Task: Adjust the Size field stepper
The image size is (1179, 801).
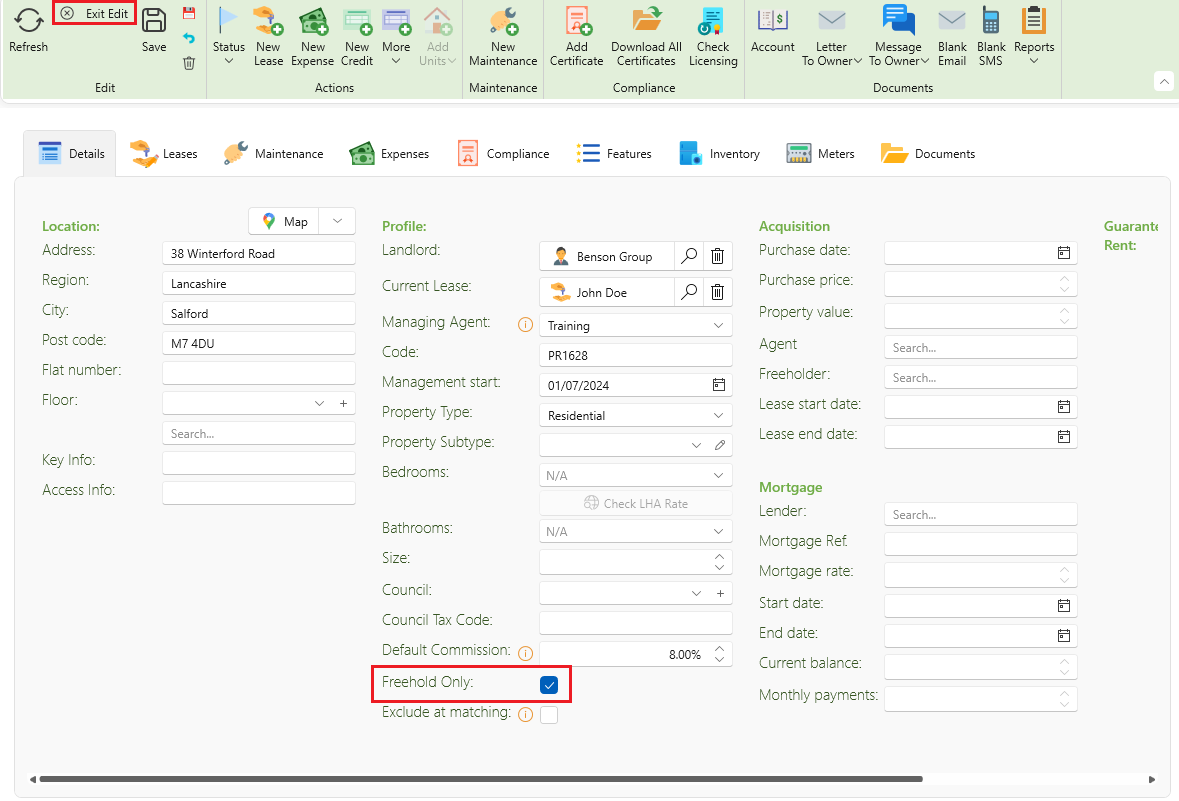Action: 719,561
